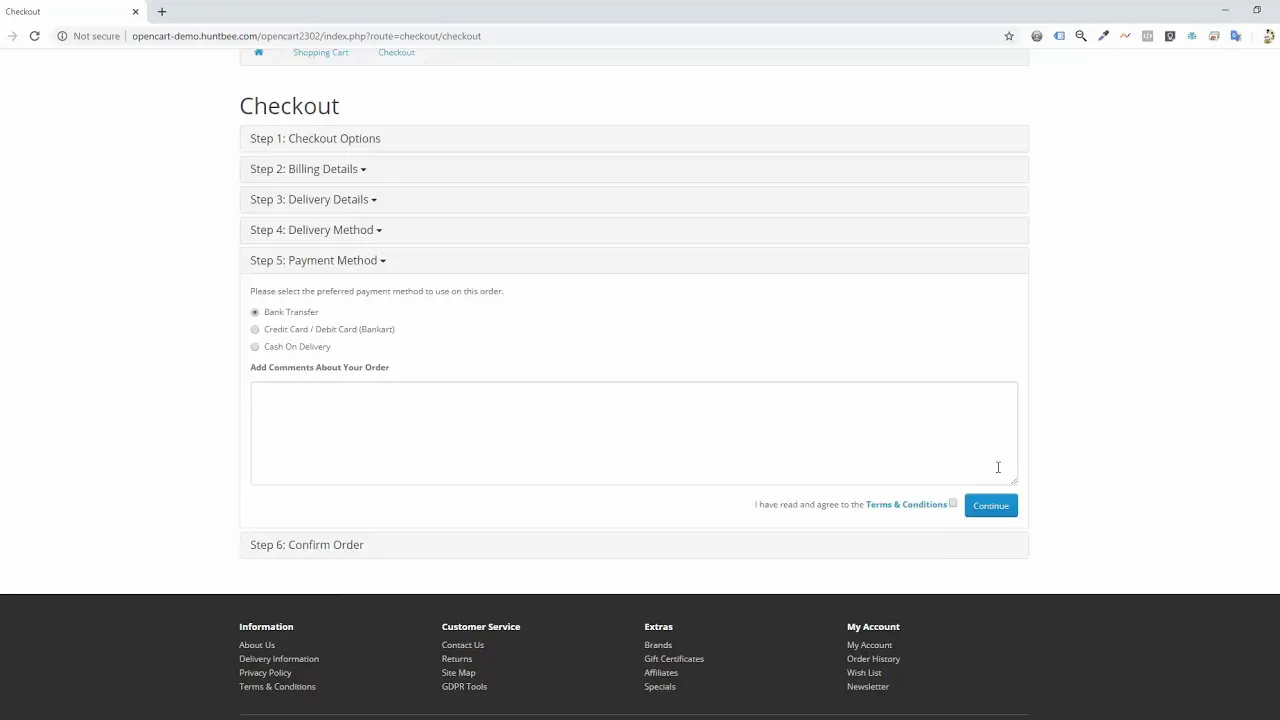This screenshot has width=1280, height=720.
Task: Open Wish List footer link
Action: tap(864, 673)
